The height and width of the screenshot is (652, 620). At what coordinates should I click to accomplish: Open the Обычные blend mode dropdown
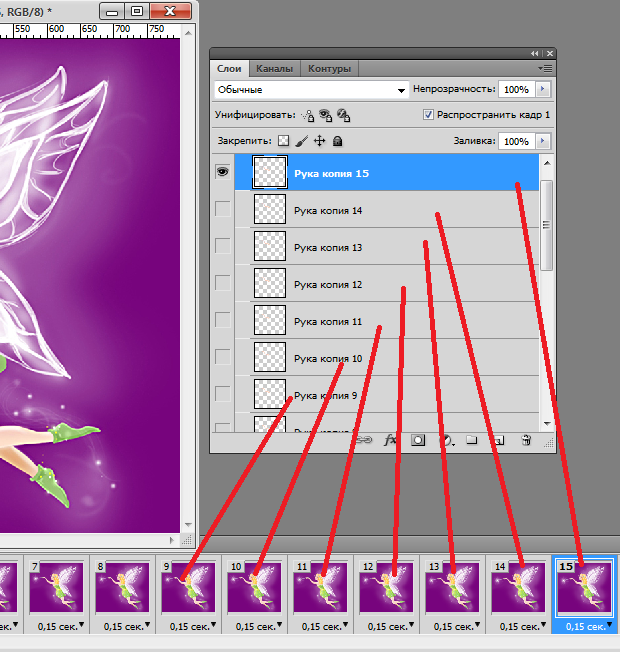[x=311, y=90]
